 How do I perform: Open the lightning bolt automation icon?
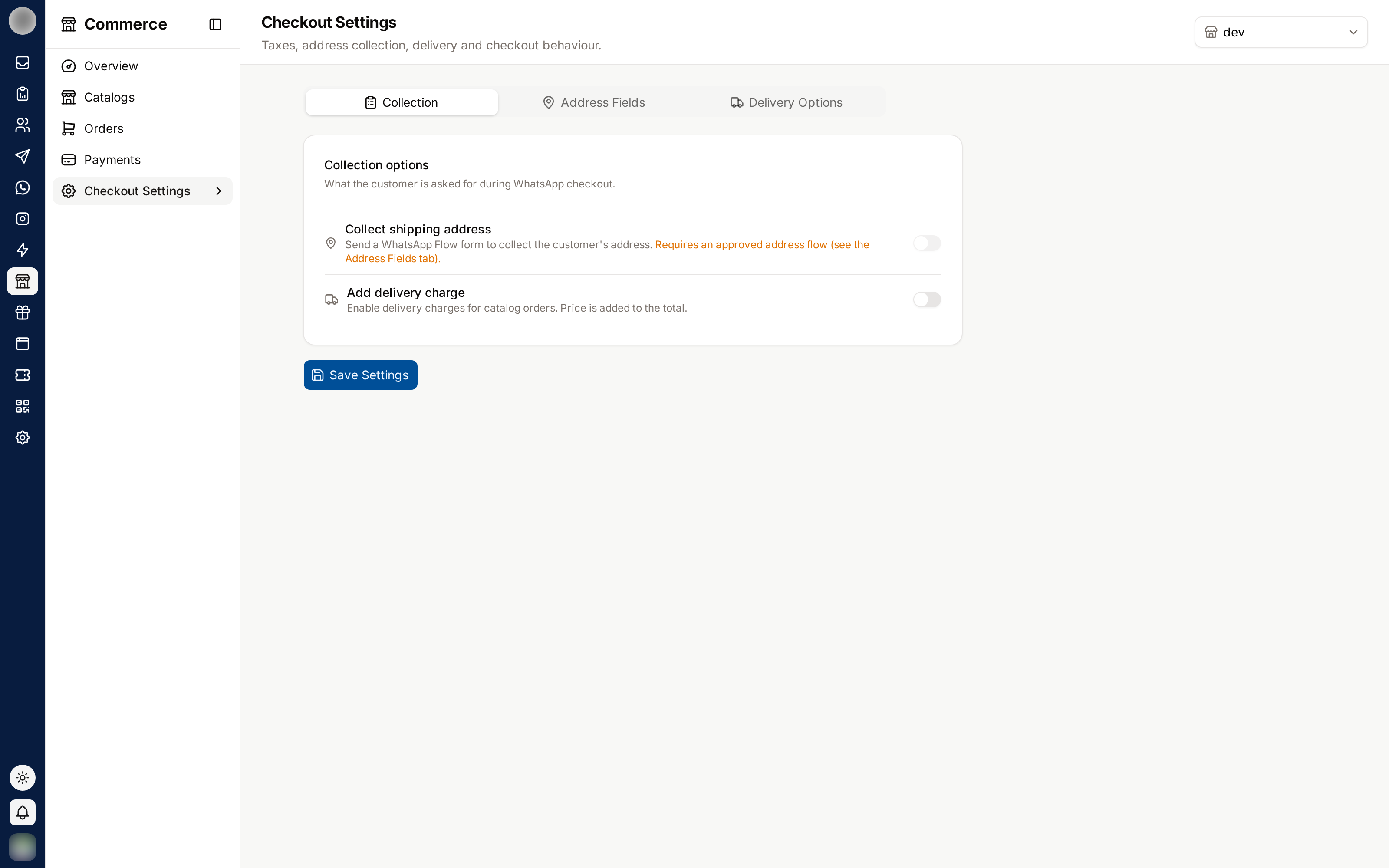tap(23, 250)
